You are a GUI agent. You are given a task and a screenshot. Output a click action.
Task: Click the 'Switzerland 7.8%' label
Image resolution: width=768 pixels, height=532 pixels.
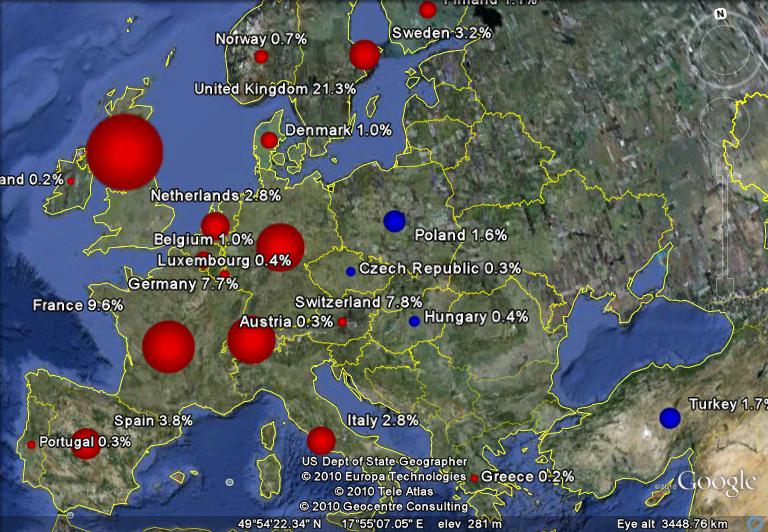359,302
